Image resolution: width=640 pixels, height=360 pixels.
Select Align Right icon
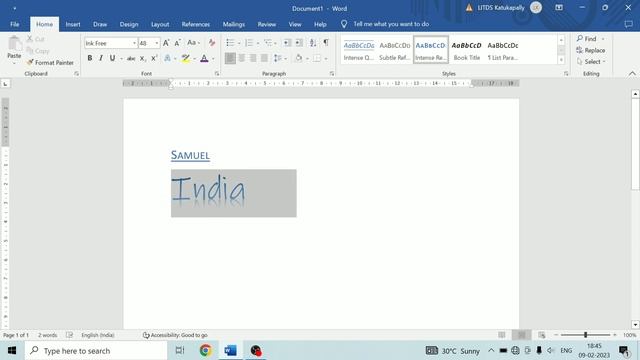[x=253, y=58]
